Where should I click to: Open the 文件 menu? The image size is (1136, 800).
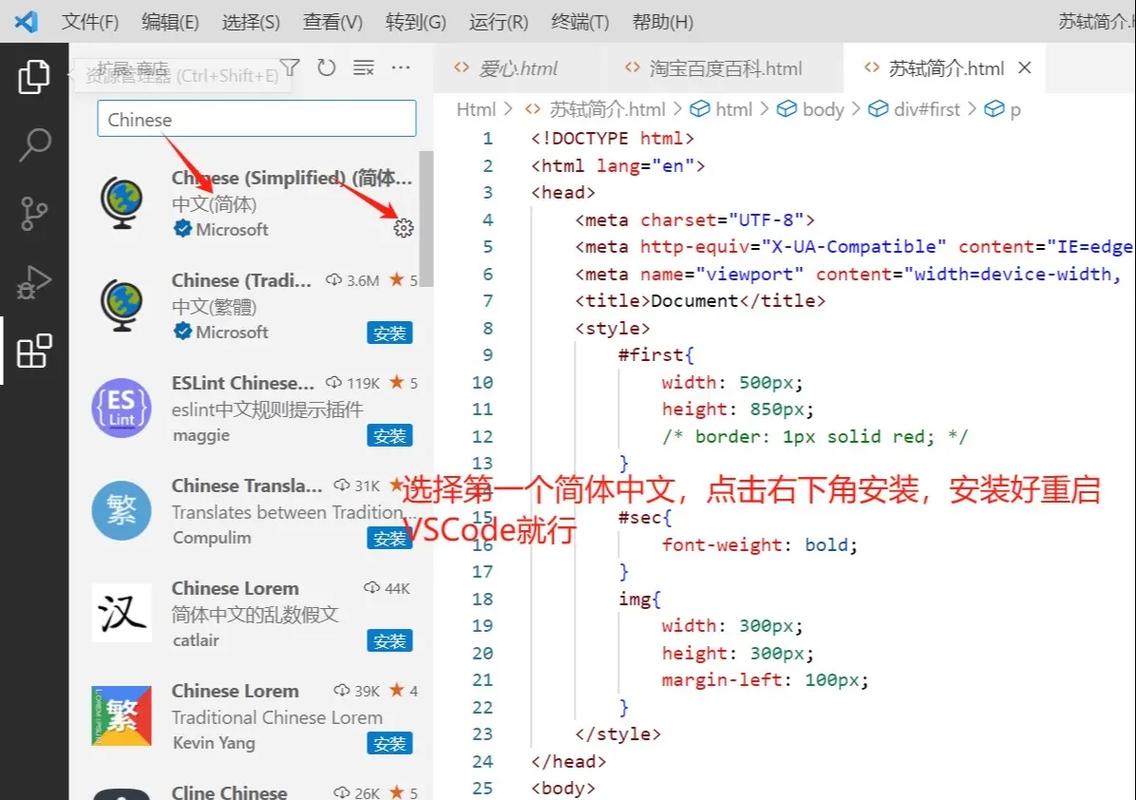[x=89, y=21]
